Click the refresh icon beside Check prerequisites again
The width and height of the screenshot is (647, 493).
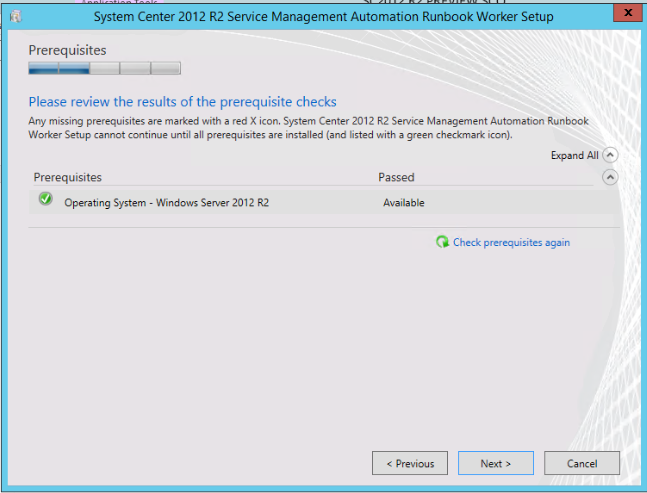(442, 242)
